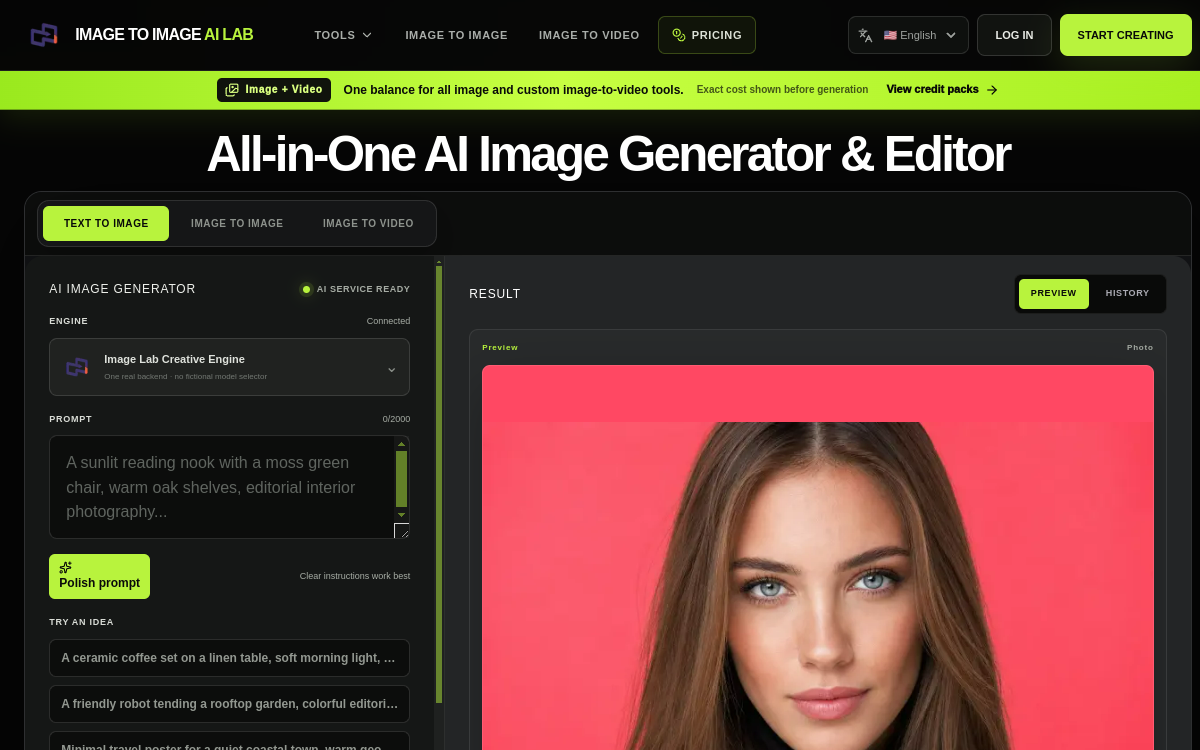Click the 'RESULT' panel heading

click(x=495, y=294)
